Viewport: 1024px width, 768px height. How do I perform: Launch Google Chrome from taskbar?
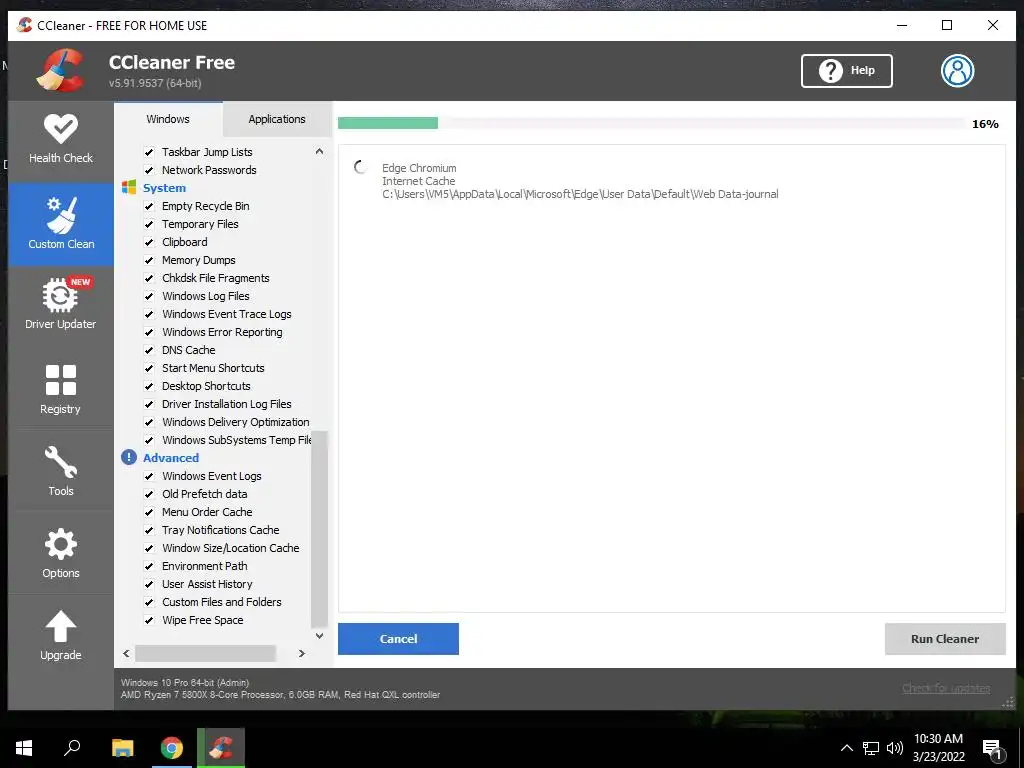172,748
